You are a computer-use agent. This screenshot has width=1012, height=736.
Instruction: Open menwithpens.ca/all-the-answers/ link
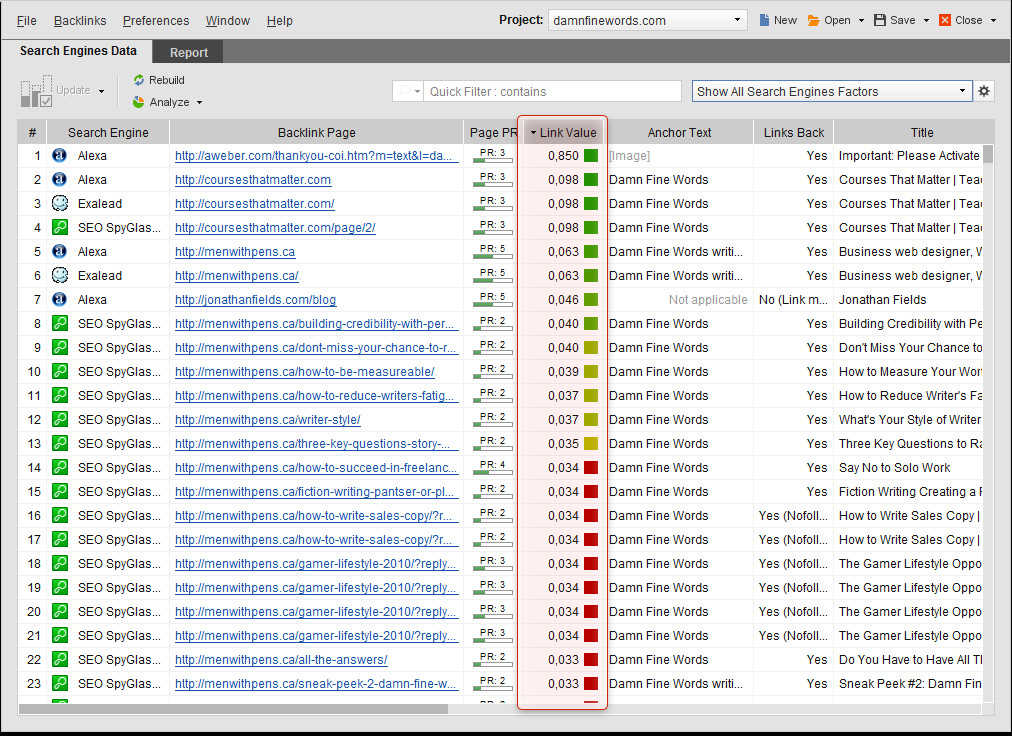pyautogui.click(x=281, y=660)
